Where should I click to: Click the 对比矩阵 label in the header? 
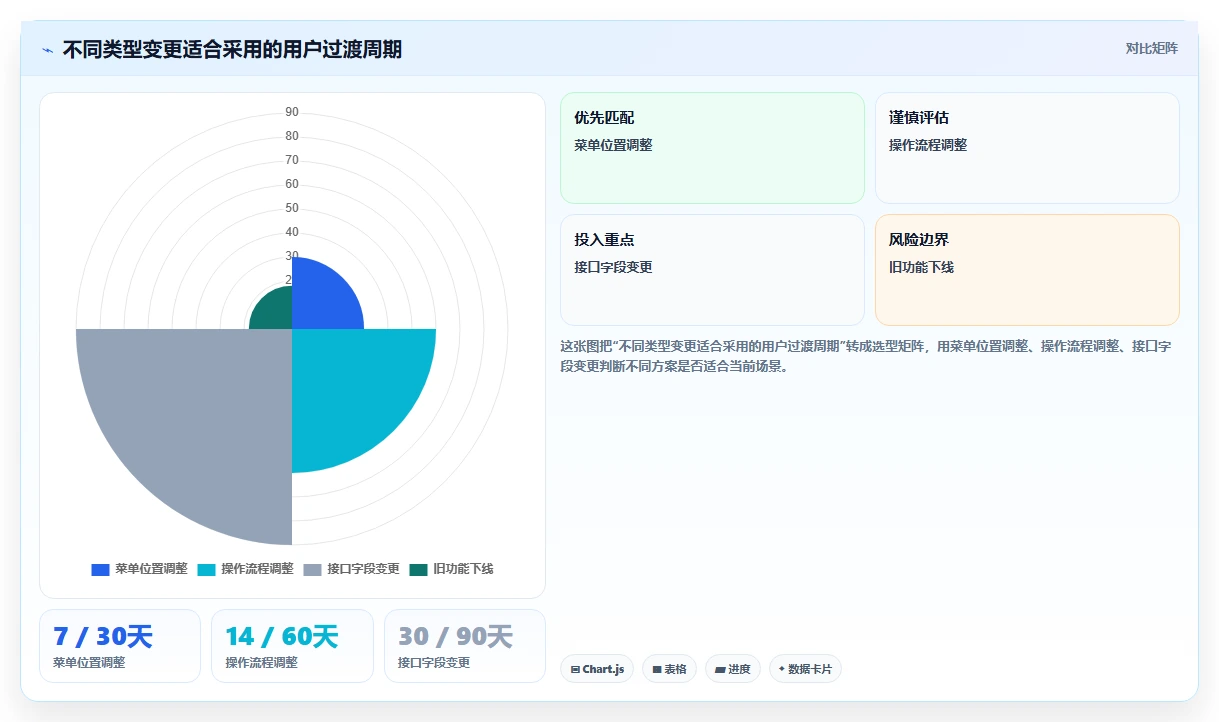(x=1152, y=49)
